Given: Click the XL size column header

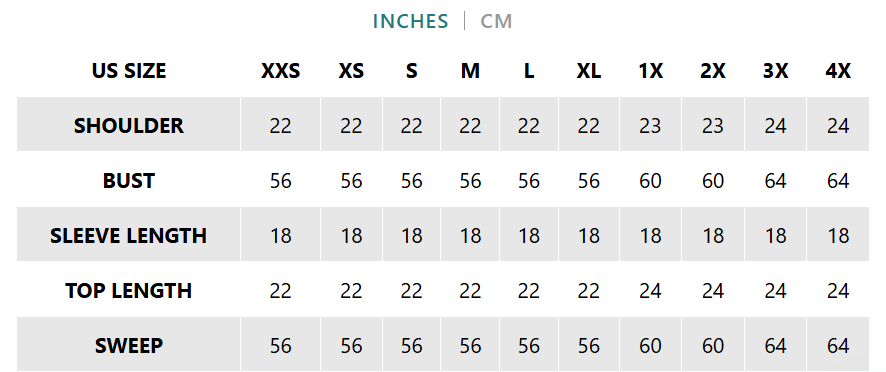Looking at the screenshot, I should [x=588, y=71].
